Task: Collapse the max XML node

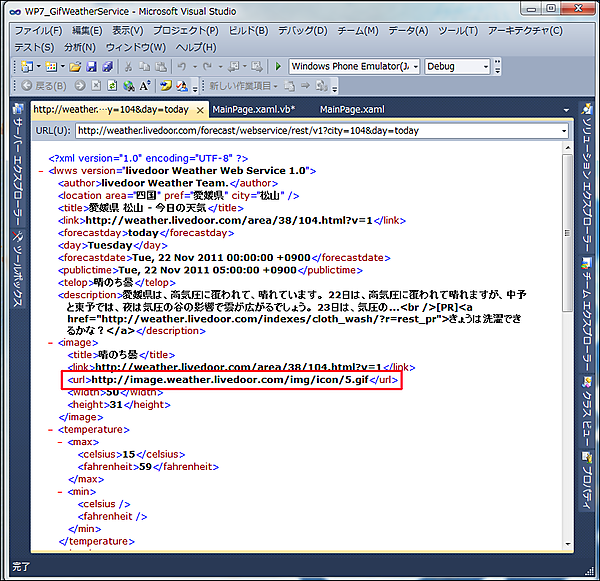Action: (63, 441)
